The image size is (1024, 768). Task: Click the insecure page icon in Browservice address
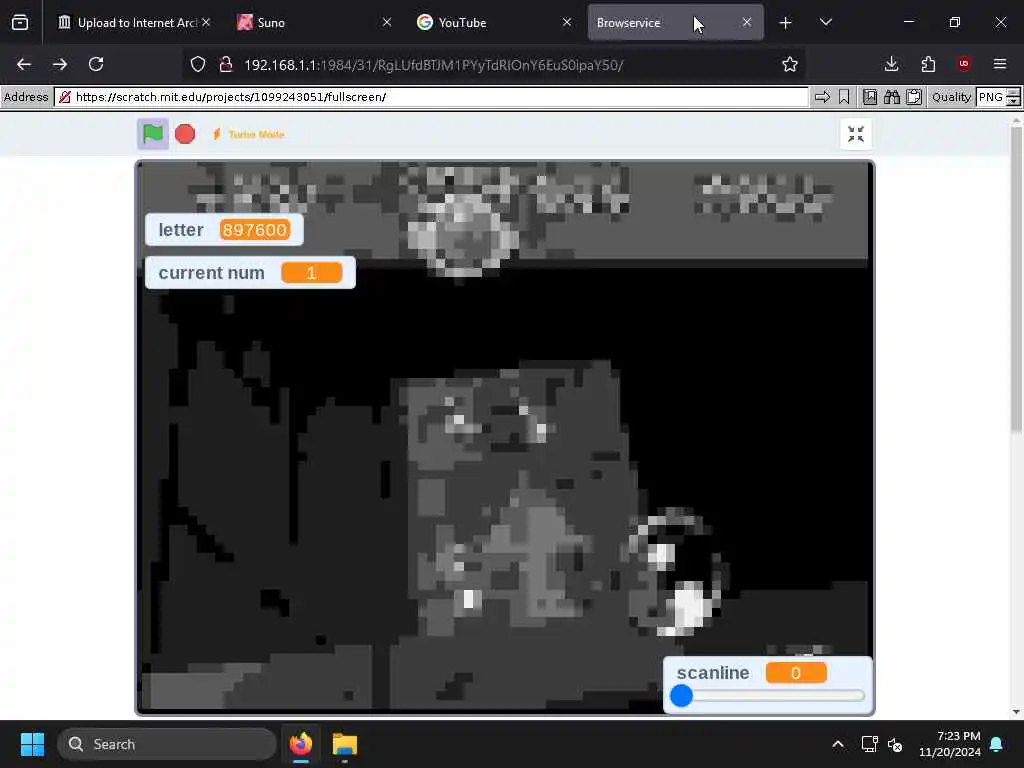[65, 97]
